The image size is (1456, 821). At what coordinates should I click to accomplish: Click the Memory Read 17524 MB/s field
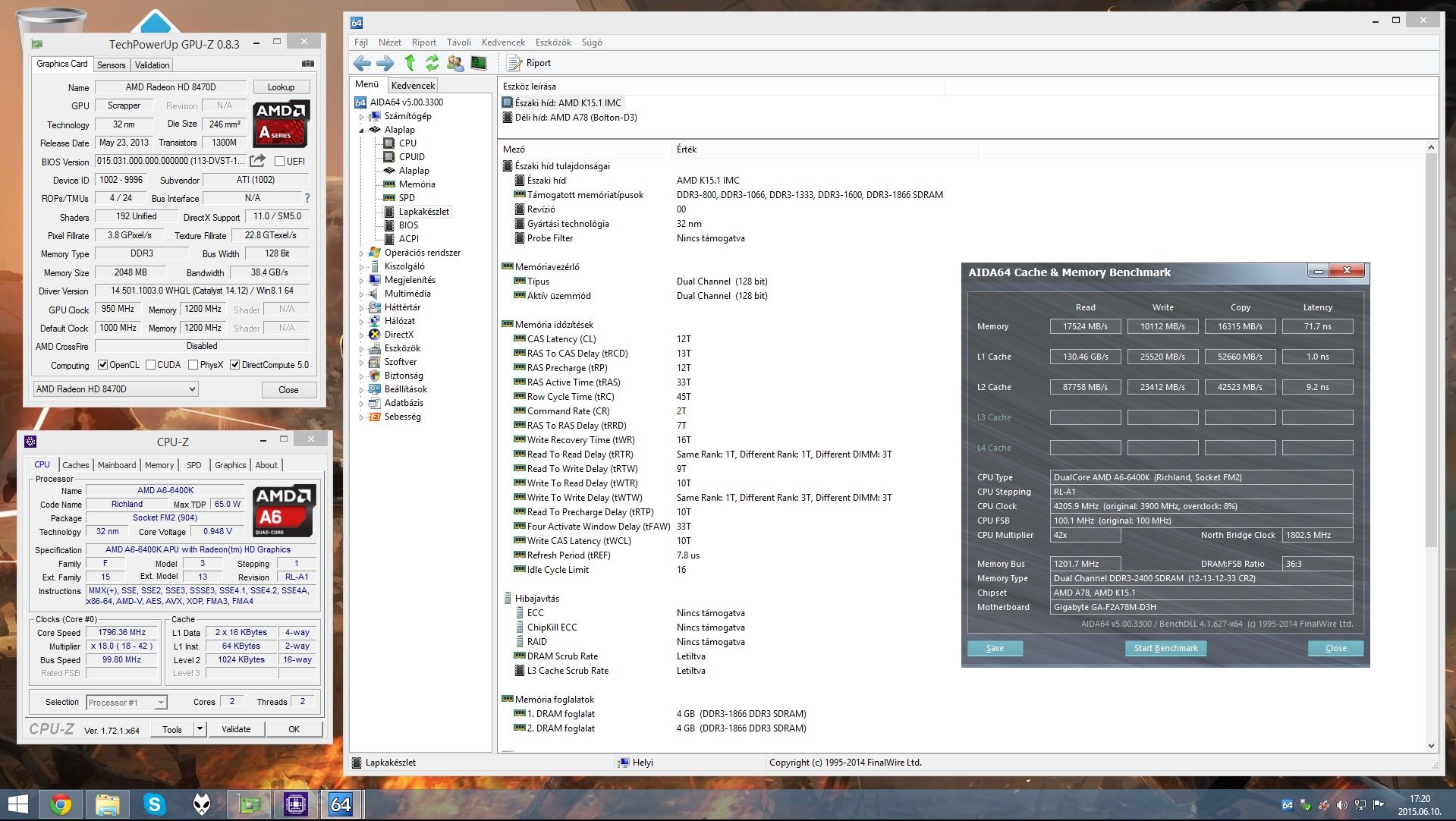[x=1085, y=326]
